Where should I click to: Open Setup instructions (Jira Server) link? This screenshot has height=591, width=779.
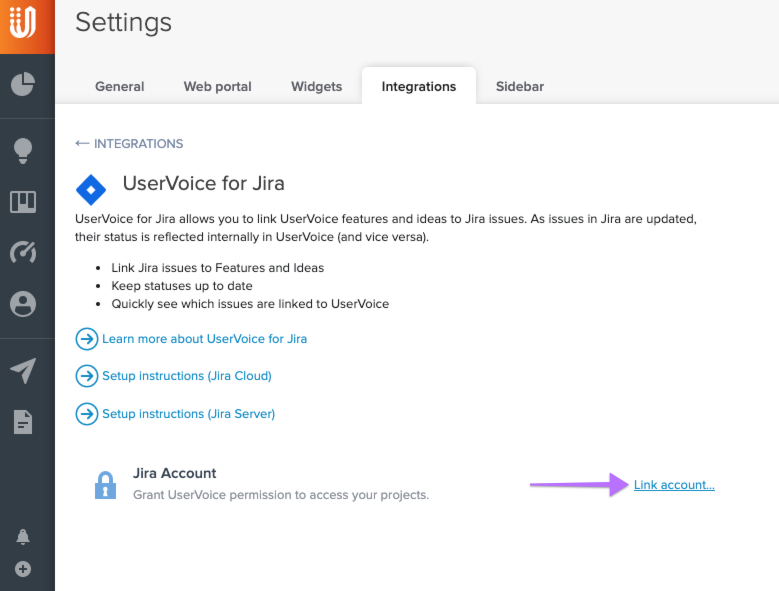[x=188, y=413]
